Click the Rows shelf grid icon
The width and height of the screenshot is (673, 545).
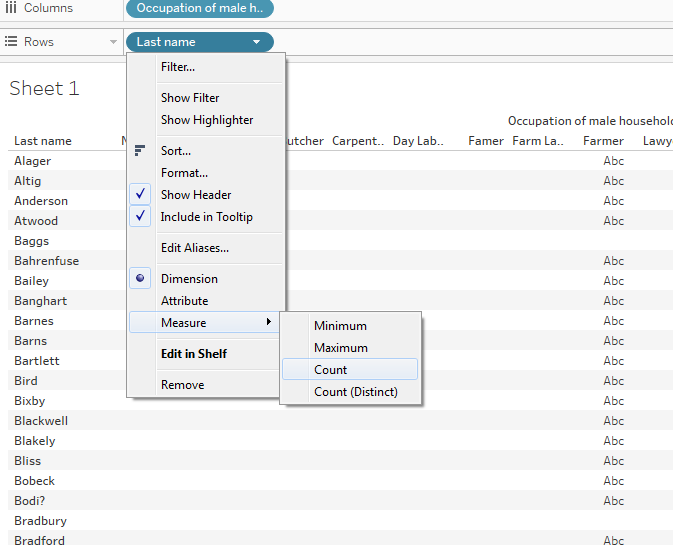coord(11,42)
